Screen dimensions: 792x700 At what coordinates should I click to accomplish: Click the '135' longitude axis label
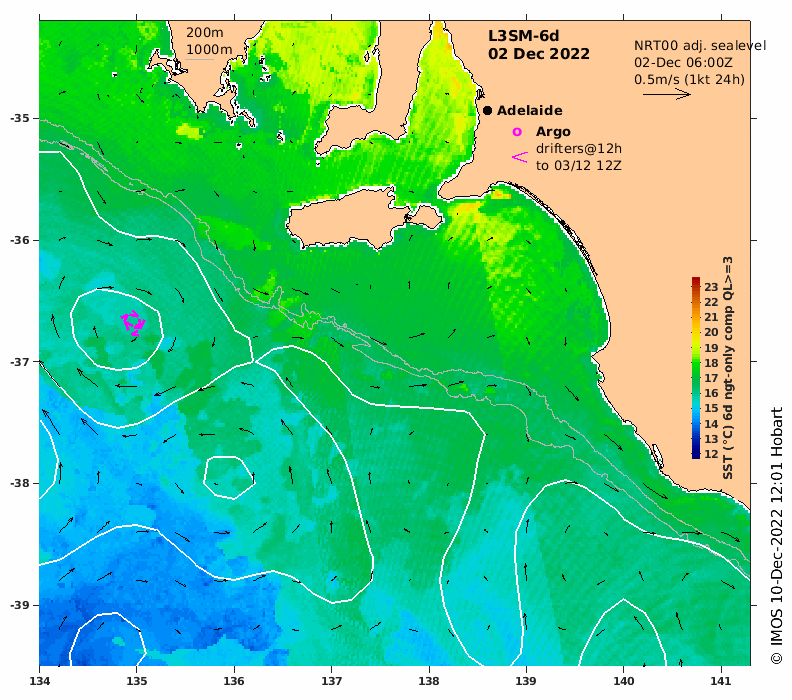(136, 681)
